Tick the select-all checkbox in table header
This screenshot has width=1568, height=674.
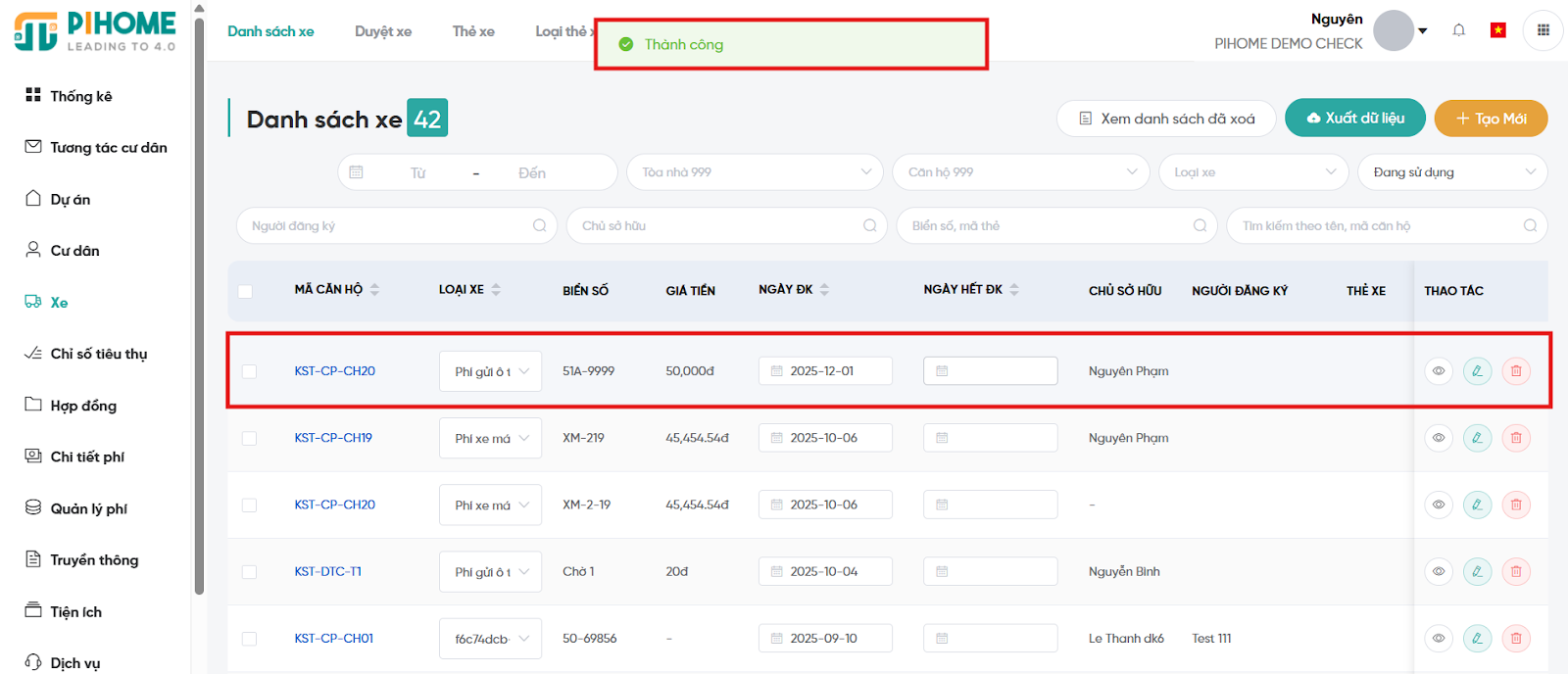pos(245,291)
